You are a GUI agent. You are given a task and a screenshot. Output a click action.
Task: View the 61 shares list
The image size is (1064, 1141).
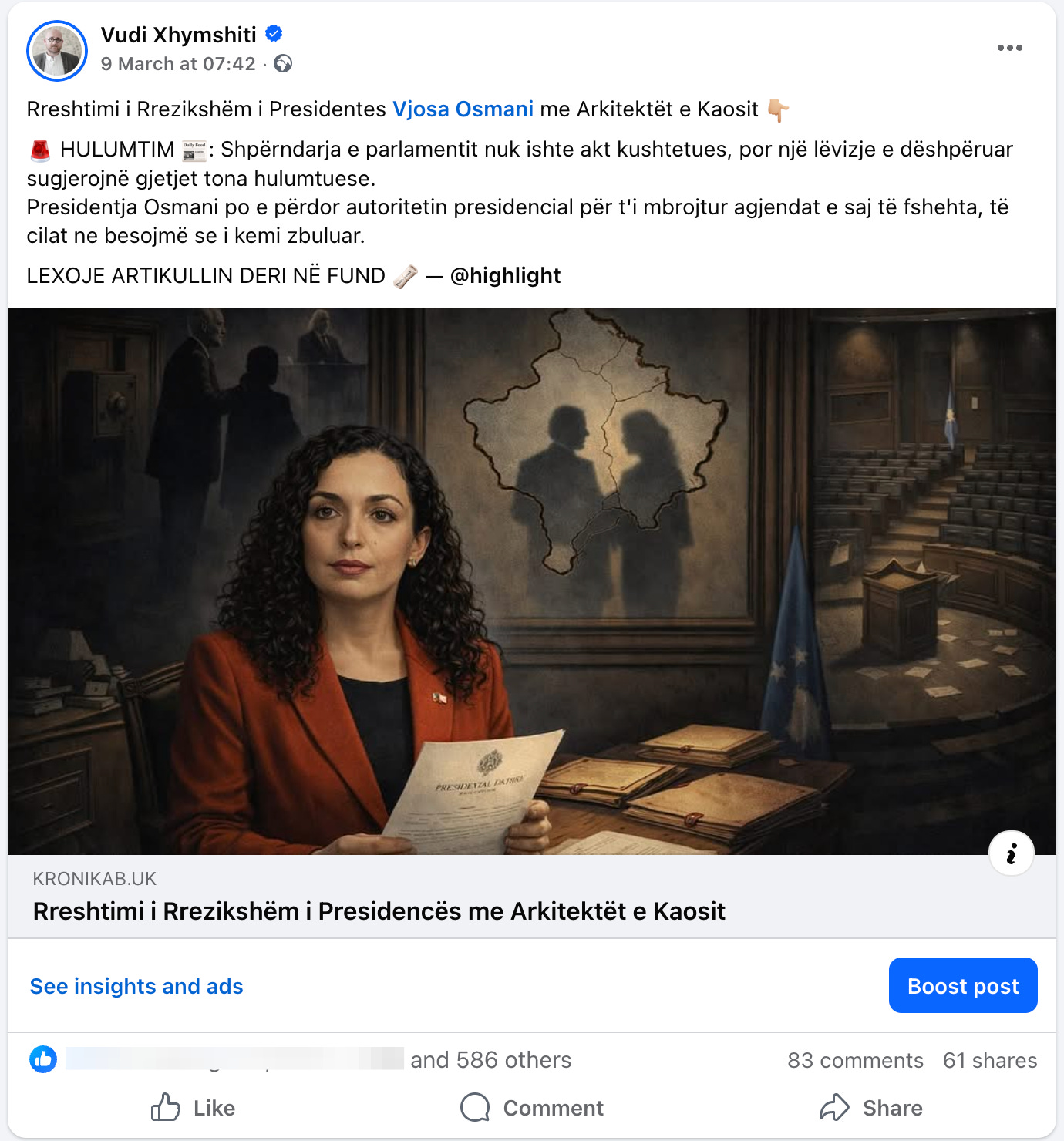(x=990, y=1060)
